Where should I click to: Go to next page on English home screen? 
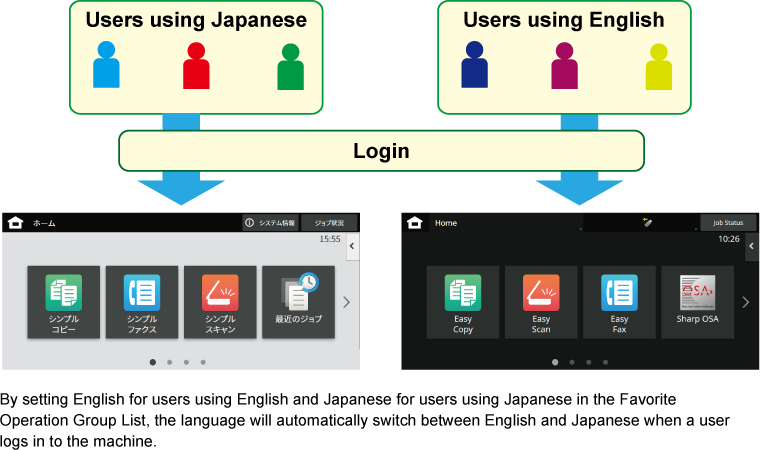click(x=745, y=302)
